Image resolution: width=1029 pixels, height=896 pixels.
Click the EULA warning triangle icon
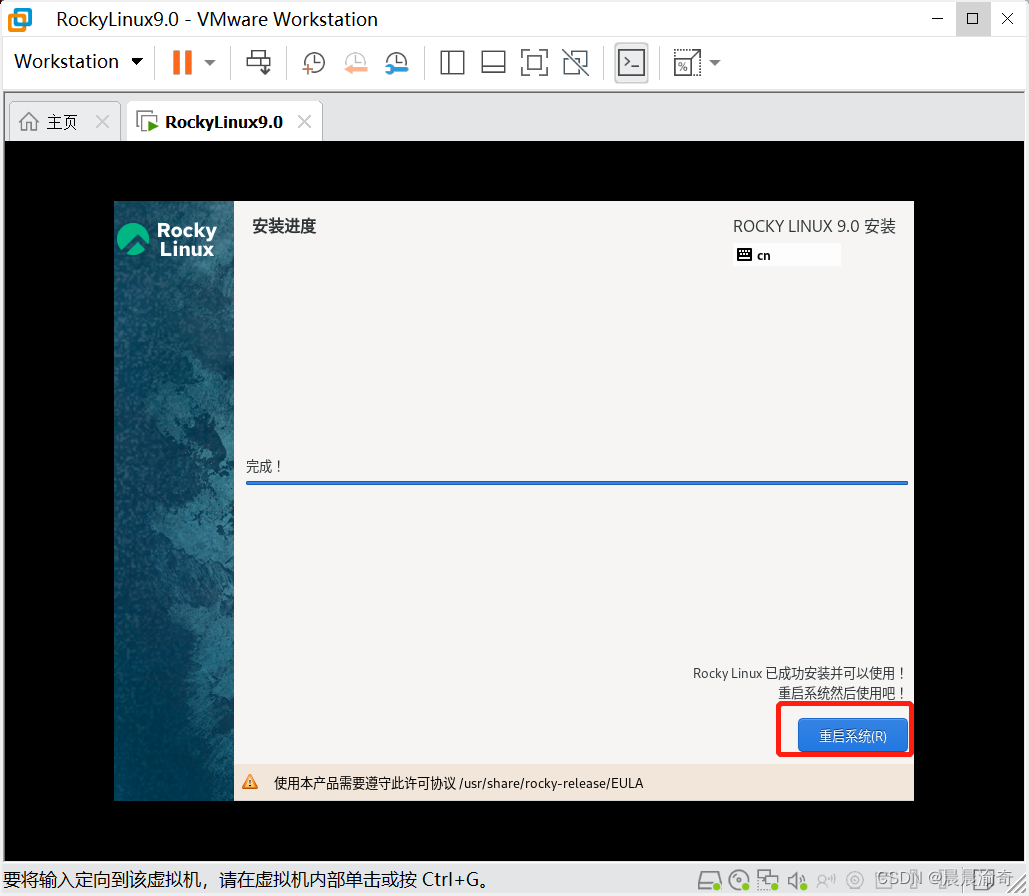tap(250, 782)
